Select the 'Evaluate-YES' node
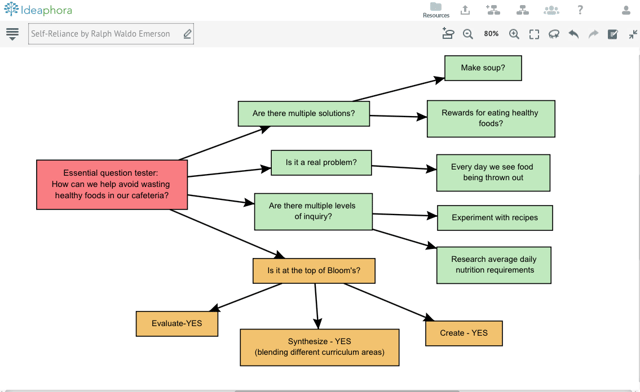 point(177,323)
